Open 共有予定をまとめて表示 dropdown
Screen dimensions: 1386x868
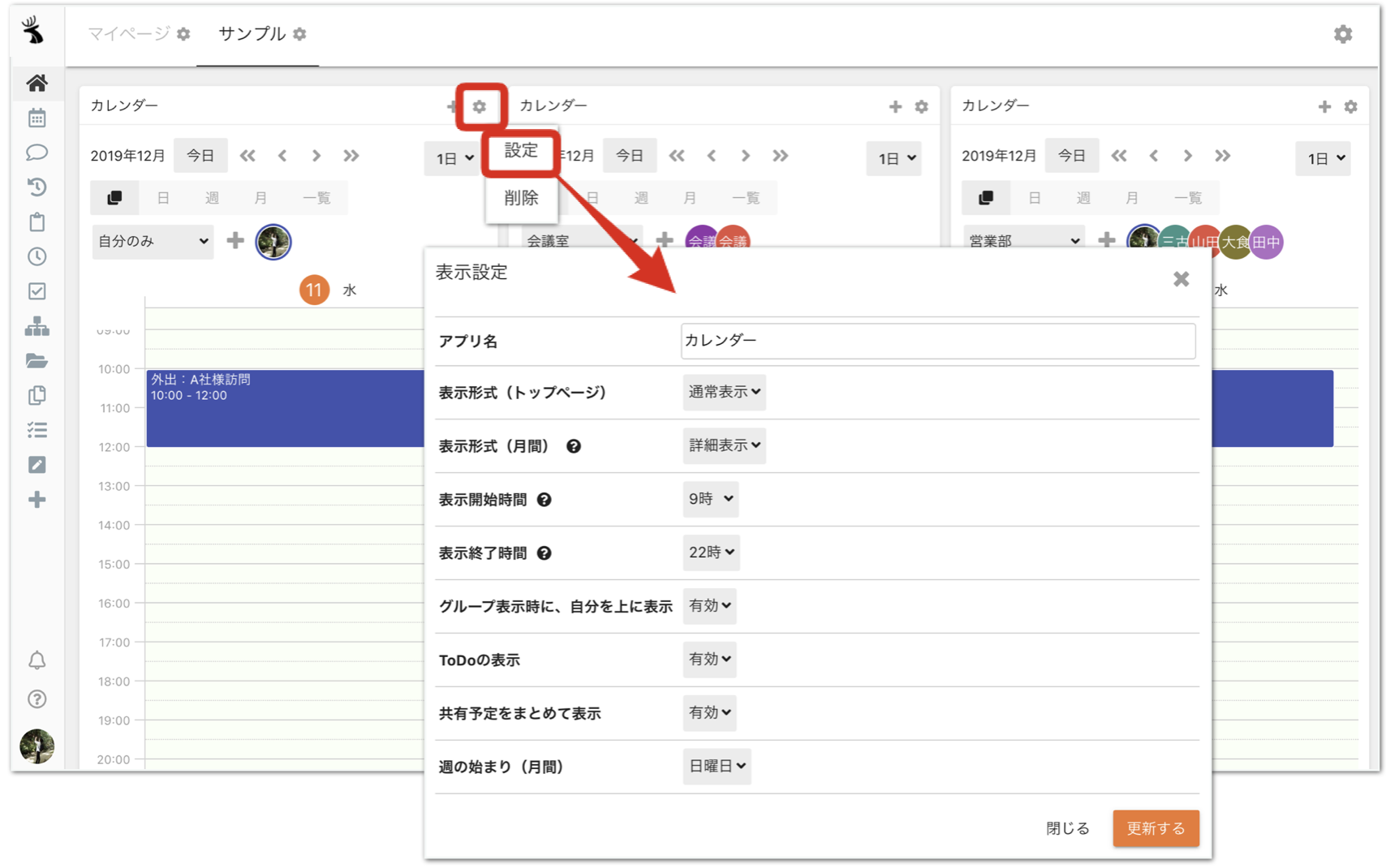709,713
